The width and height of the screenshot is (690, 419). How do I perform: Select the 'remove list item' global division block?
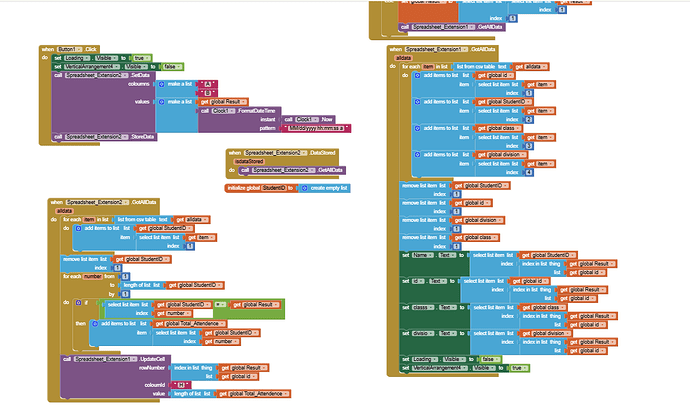425,224
